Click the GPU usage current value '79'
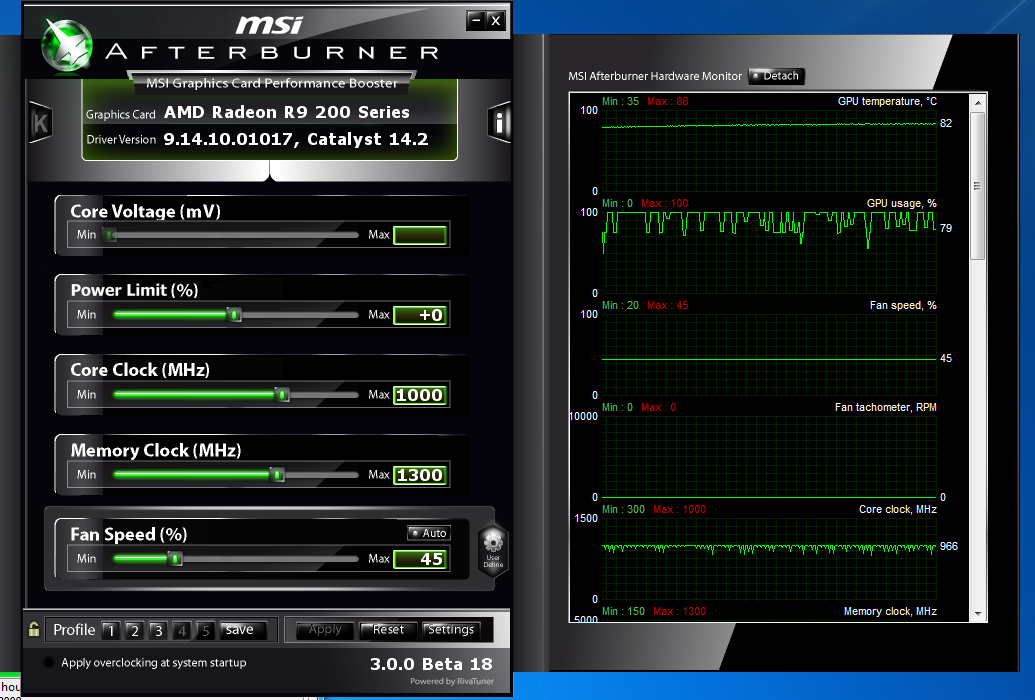The height and width of the screenshot is (700, 1035). [x=946, y=228]
